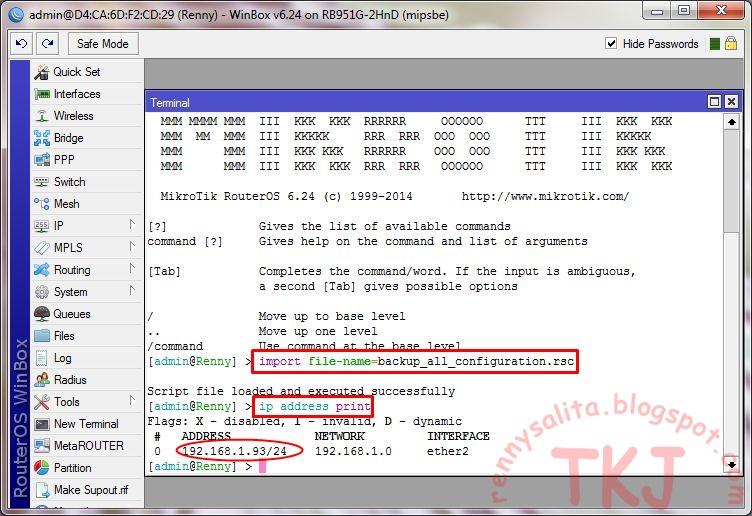Click the Log document icon

point(42,358)
